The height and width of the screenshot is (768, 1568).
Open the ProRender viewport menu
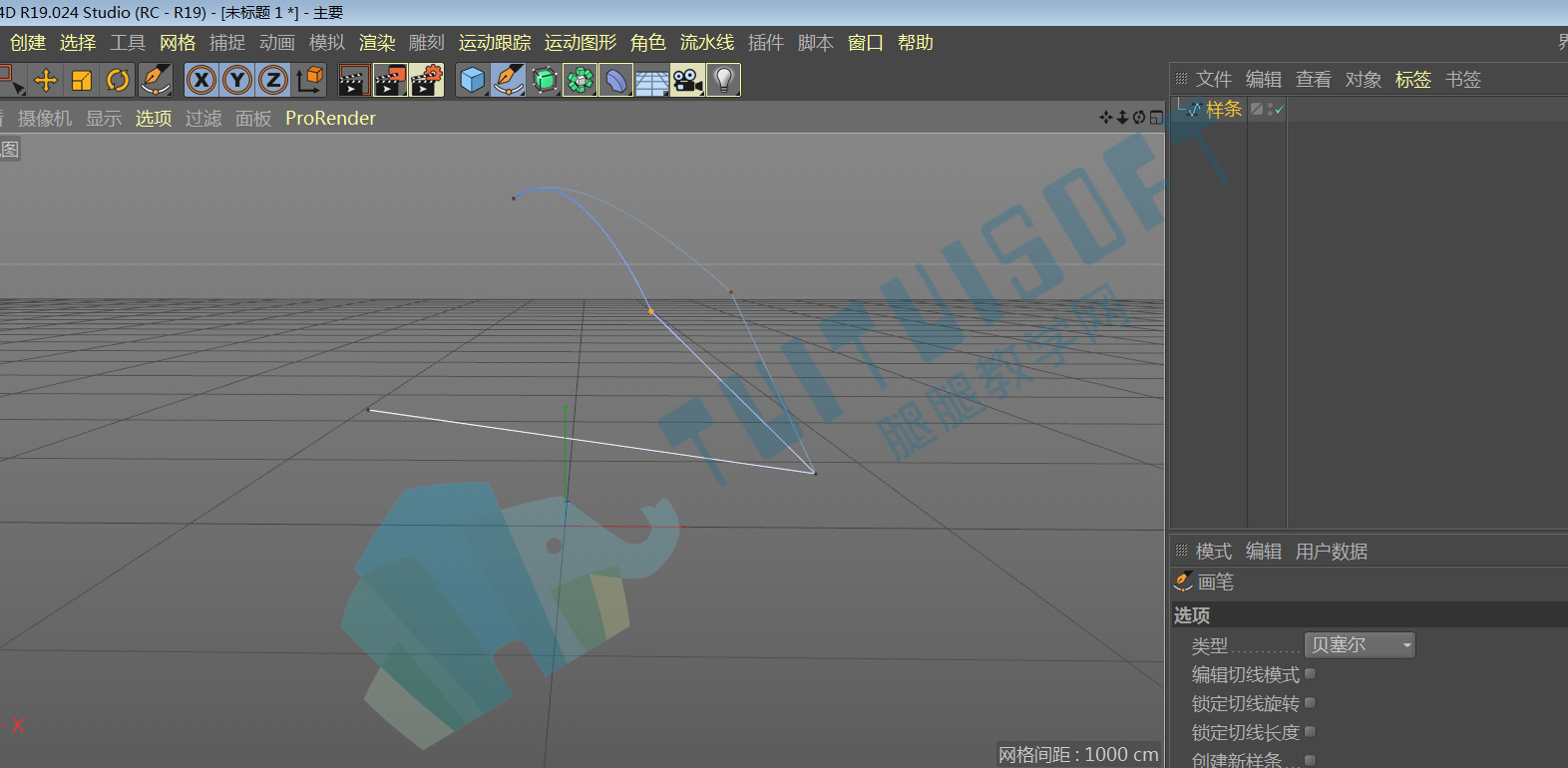(x=330, y=118)
